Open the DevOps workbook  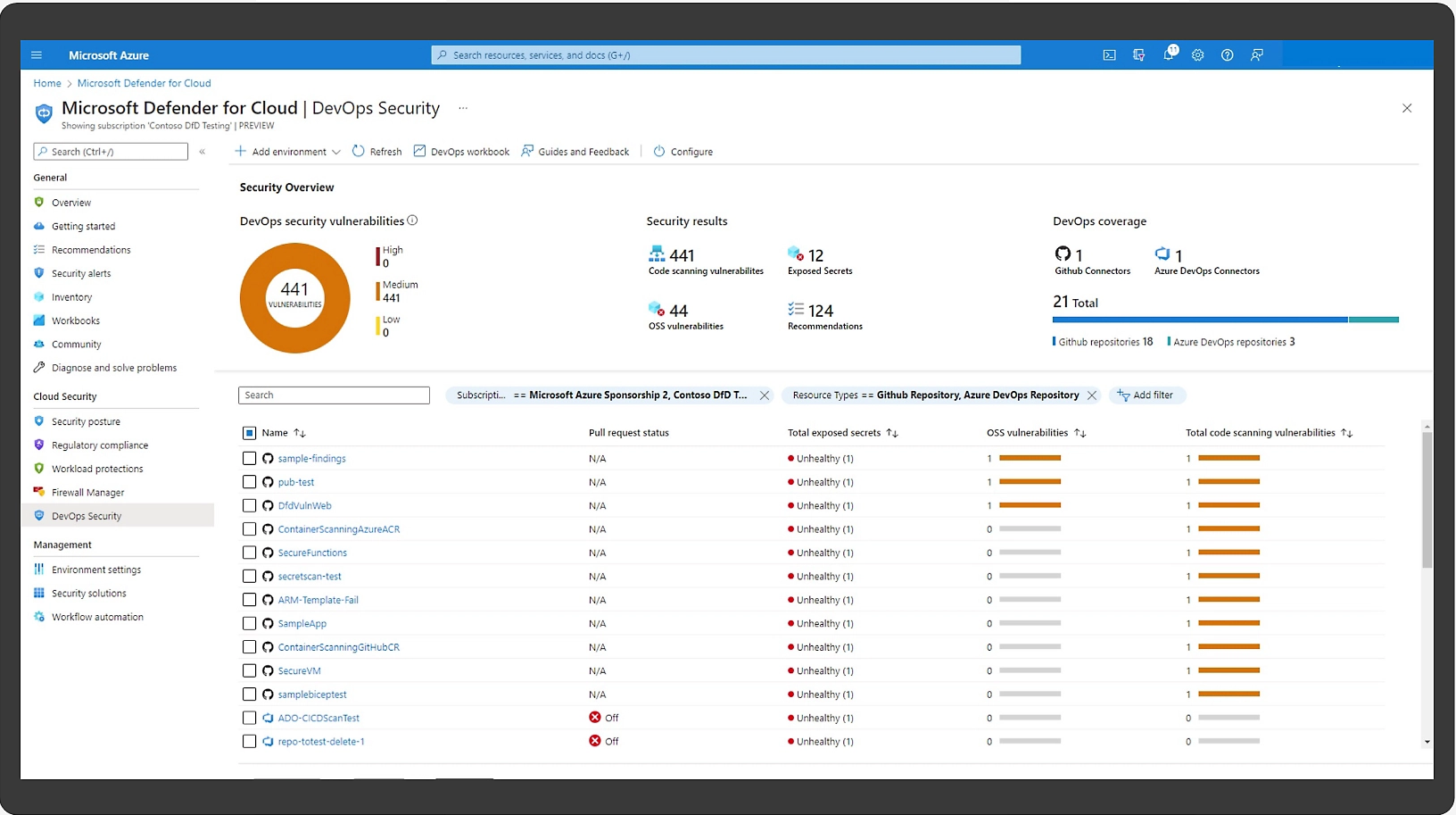[x=461, y=152]
